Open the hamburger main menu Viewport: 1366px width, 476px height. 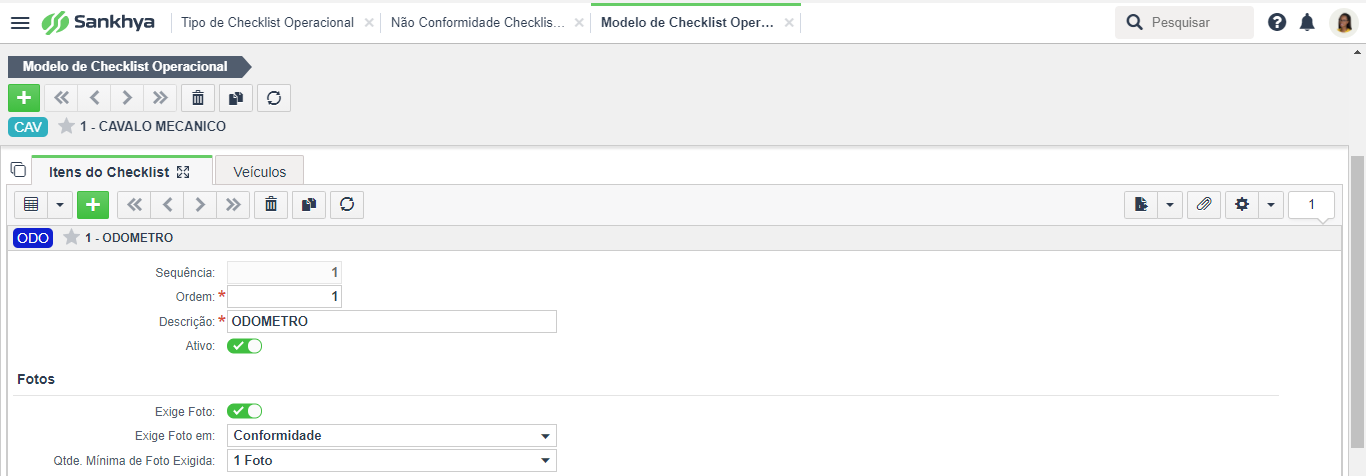20,22
